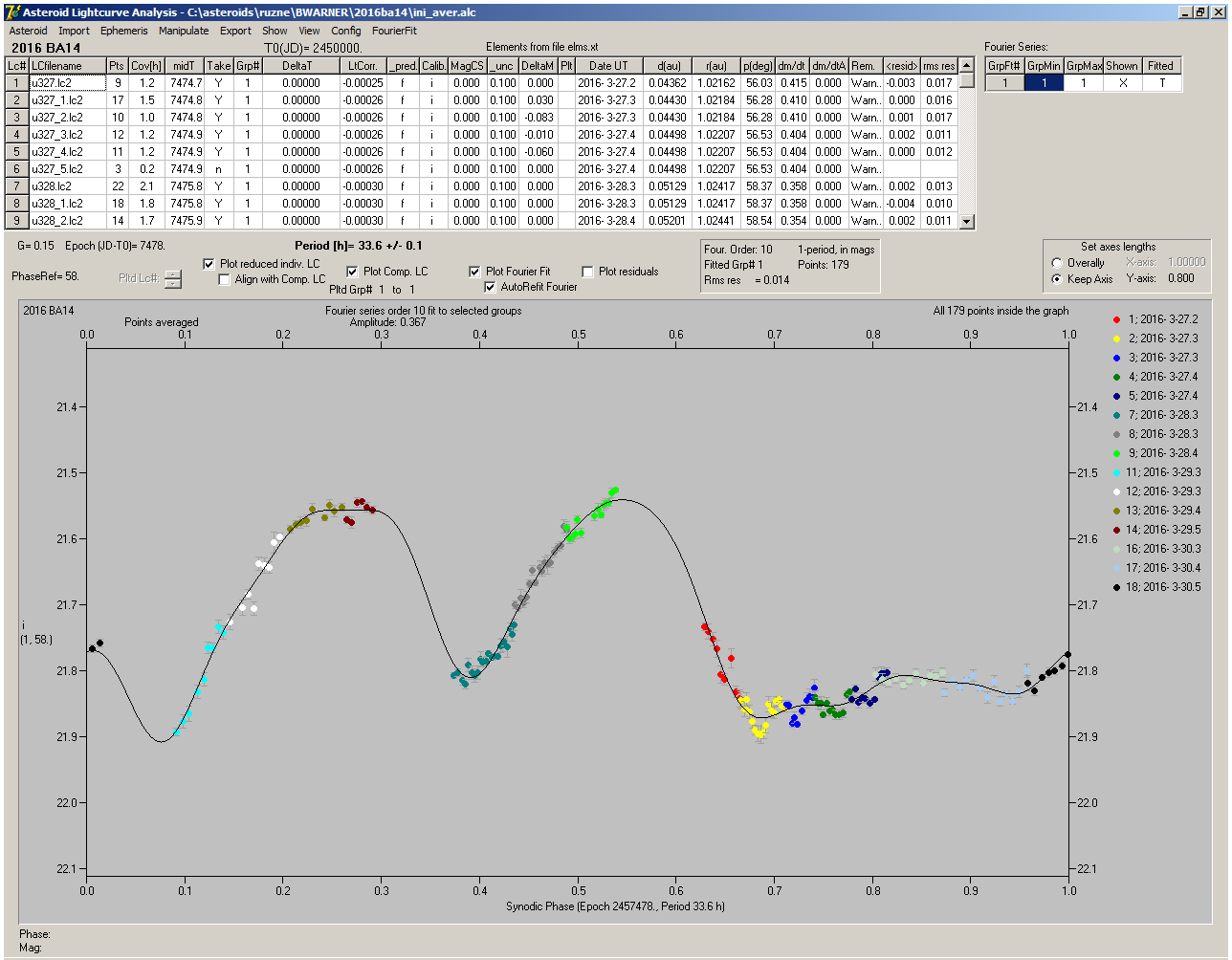
Task: Click the midT column header
Action: 186,66
